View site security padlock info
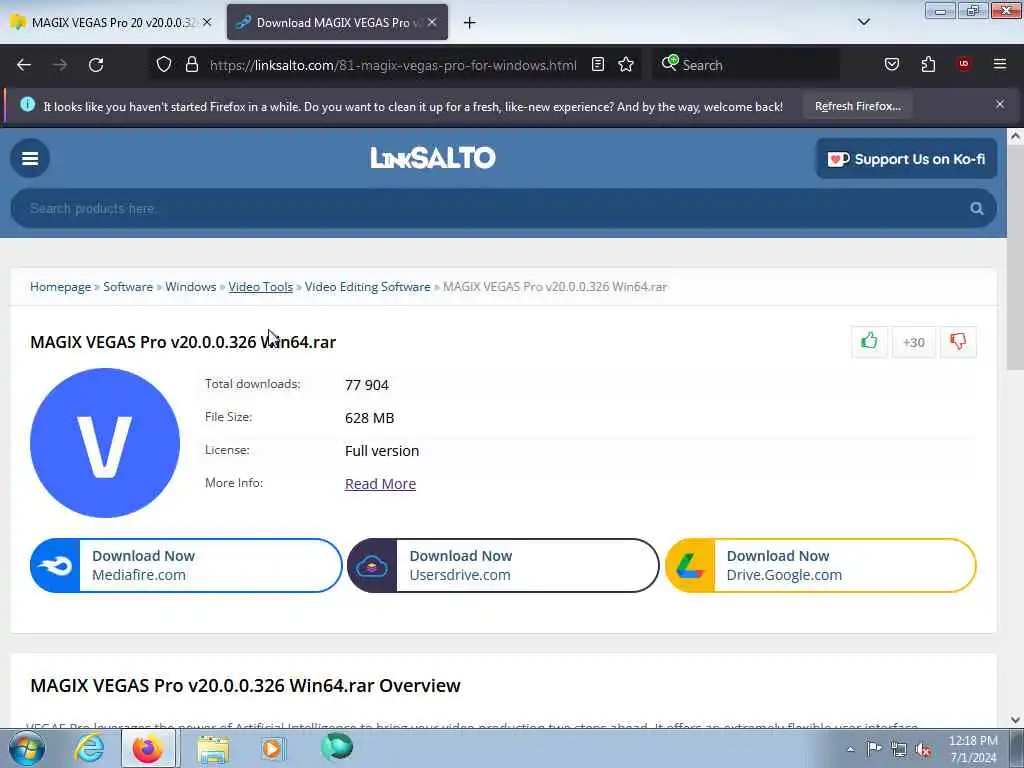 [192, 65]
